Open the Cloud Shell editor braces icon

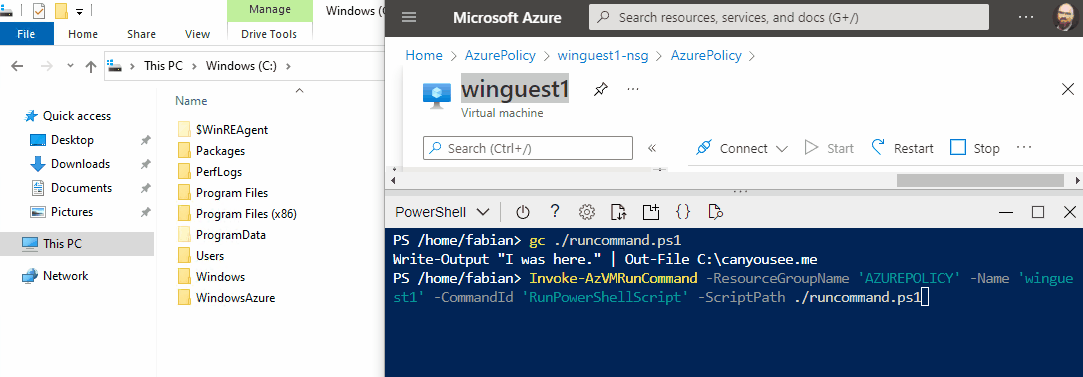[683, 212]
